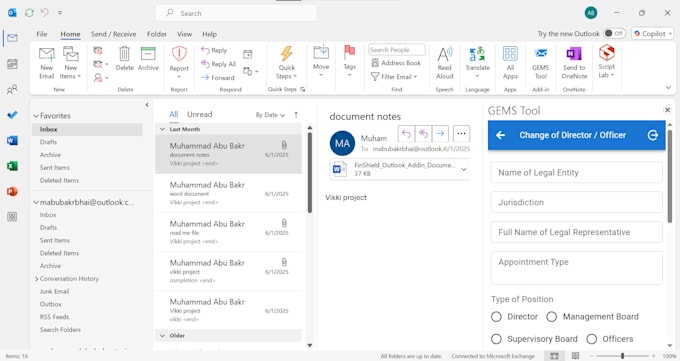Open the word document email
Screen dimensions: 680x361
228,193
